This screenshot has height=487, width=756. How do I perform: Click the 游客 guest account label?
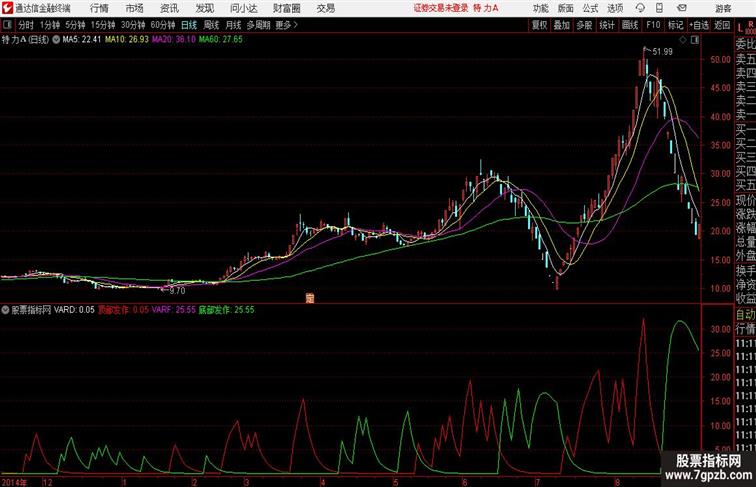click(x=723, y=8)
